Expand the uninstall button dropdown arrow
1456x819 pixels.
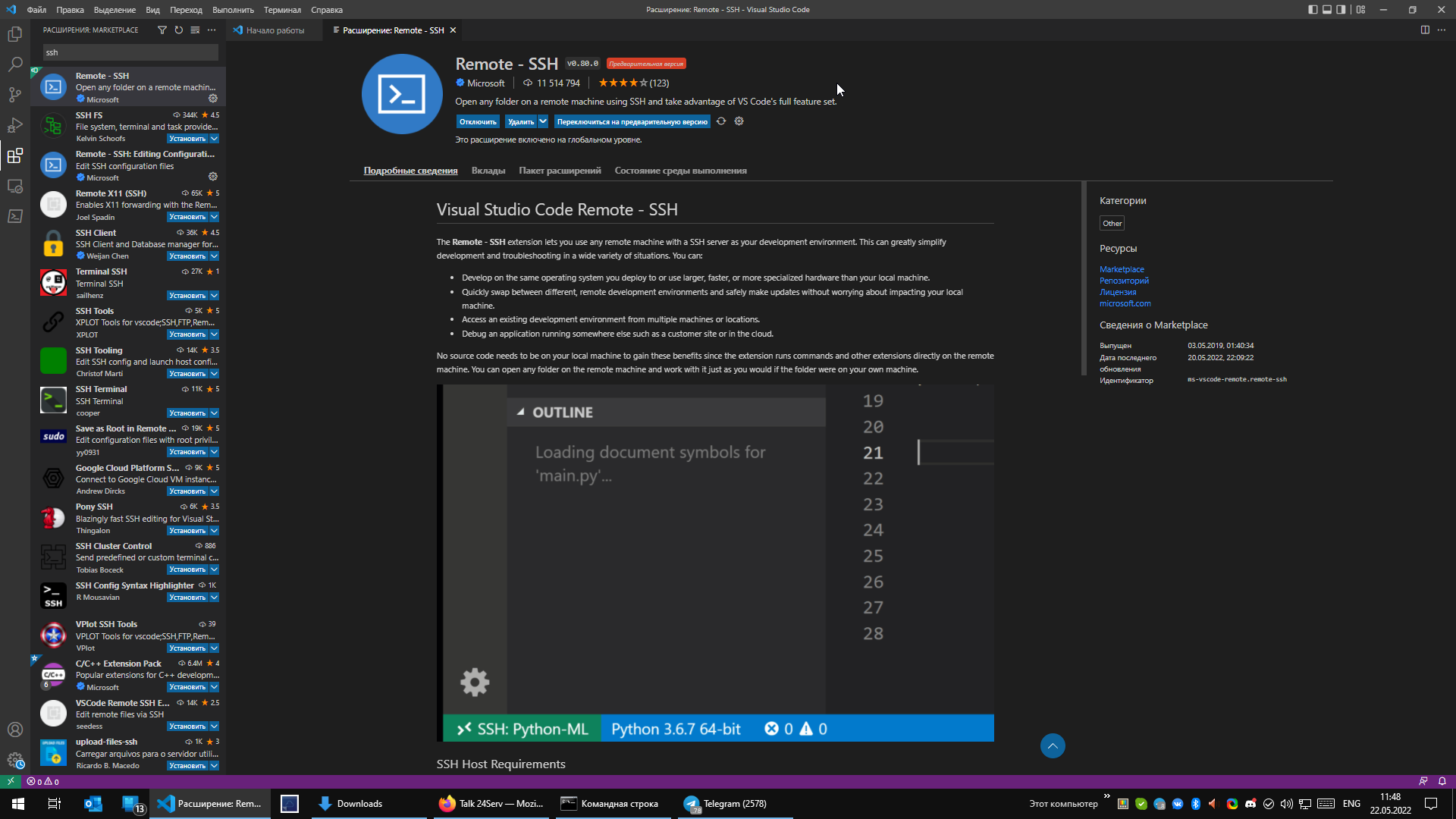tap(543, 121)
